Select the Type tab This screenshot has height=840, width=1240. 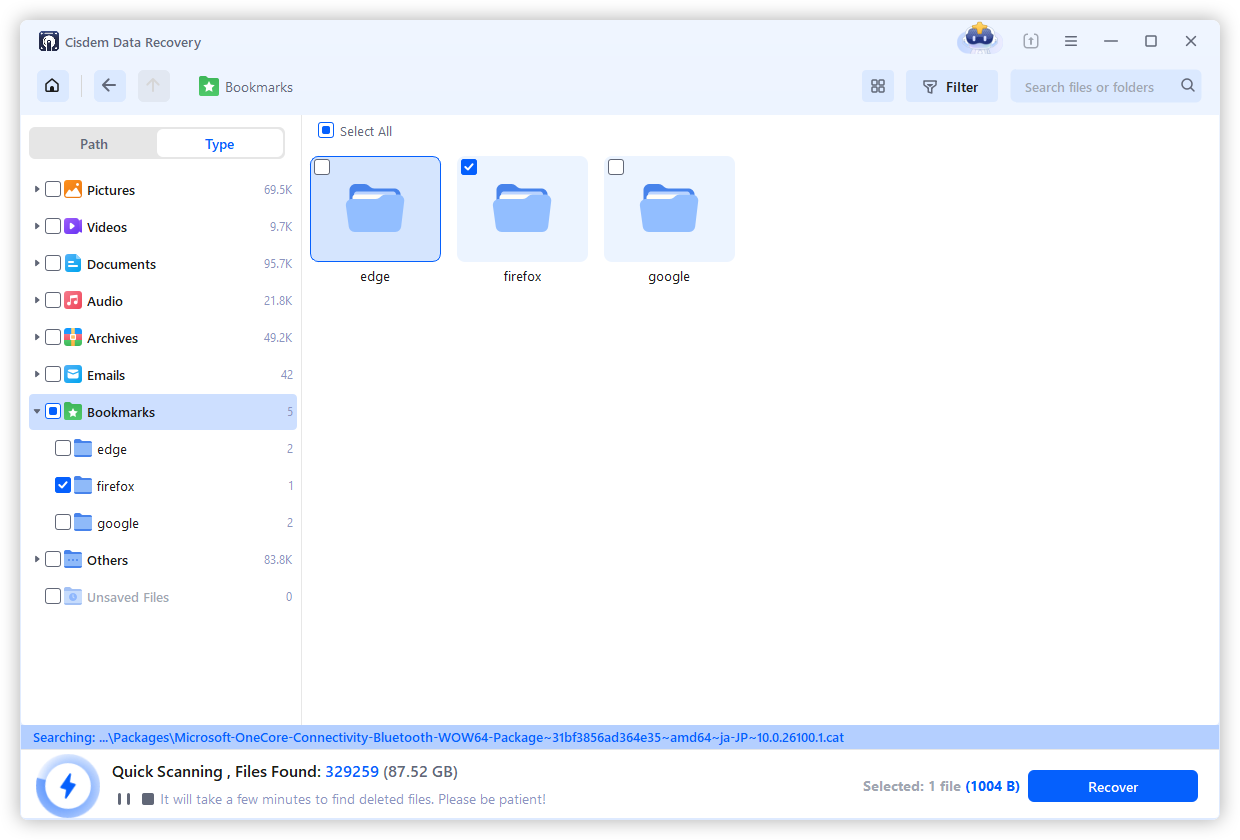coord(219,143)
